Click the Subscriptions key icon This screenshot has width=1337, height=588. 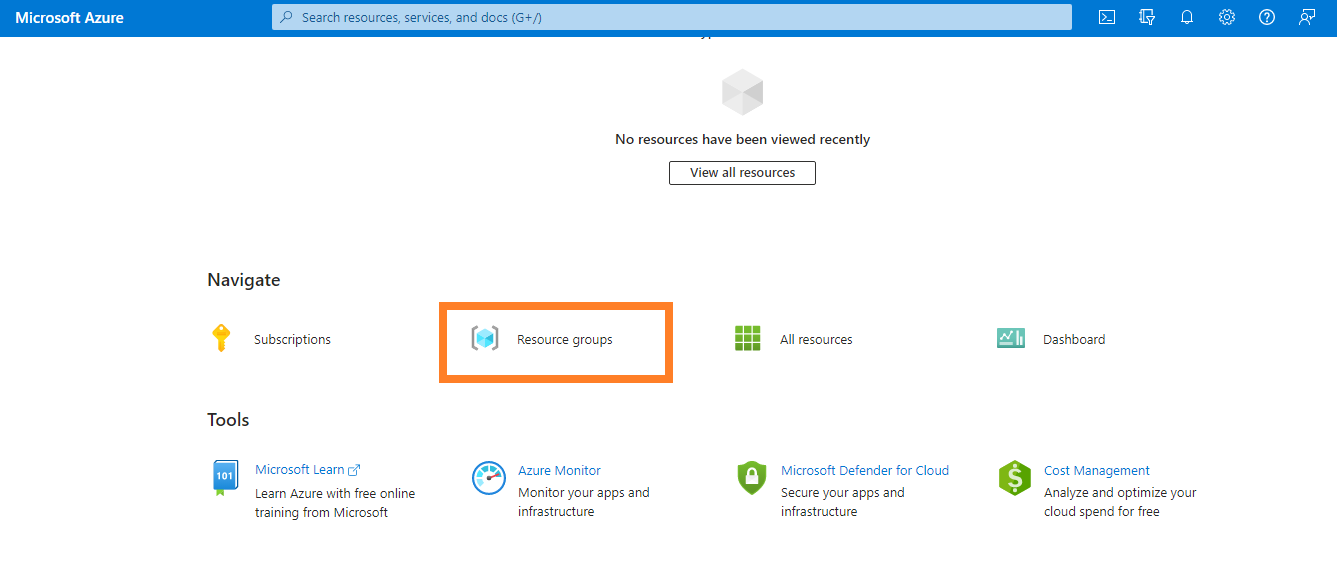click(221, 338)
